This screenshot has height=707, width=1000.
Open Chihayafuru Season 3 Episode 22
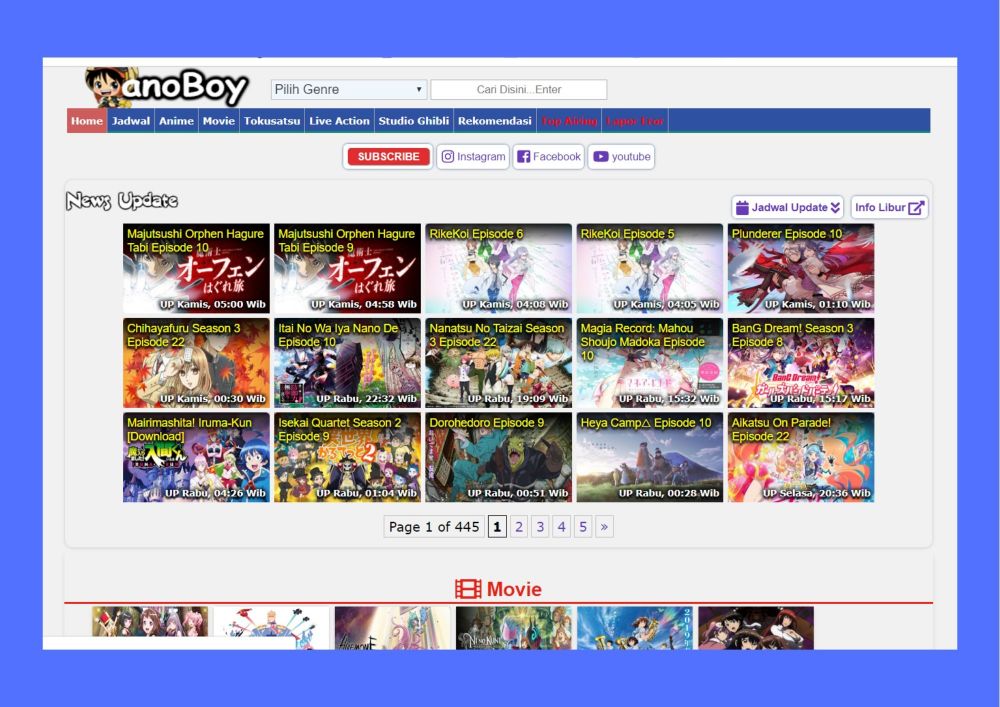tap(196, 363)
